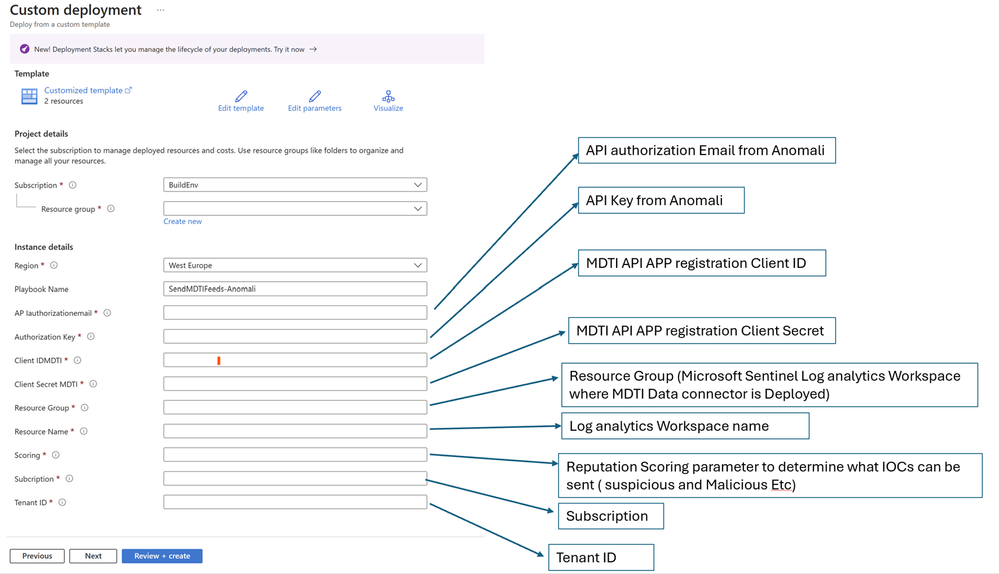Click the Customized template grid icon
Screen dimensions: 999x574
pos(29,96)
